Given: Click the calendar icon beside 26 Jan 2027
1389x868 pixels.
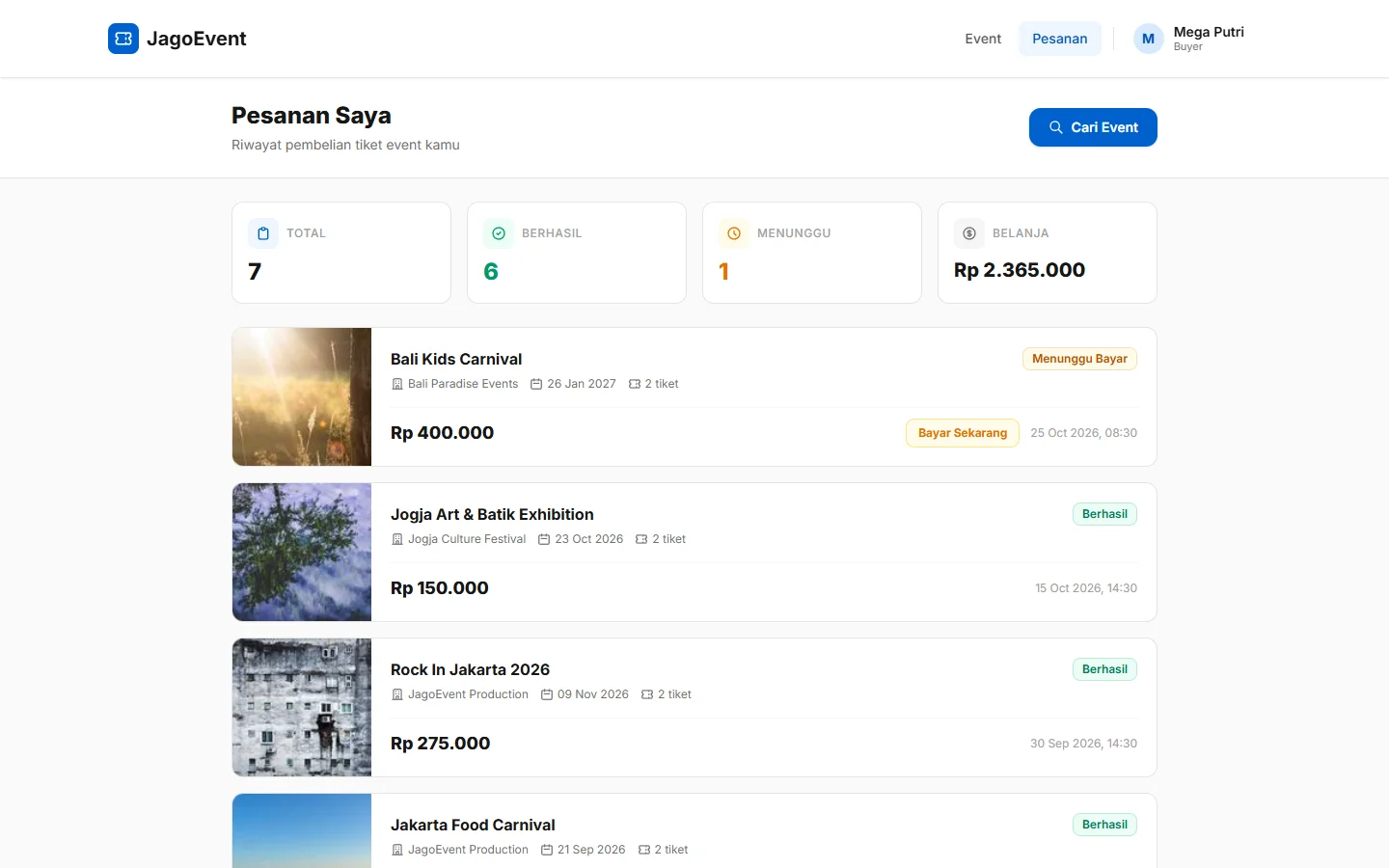Looking at the screenshot, I should 536,384.
